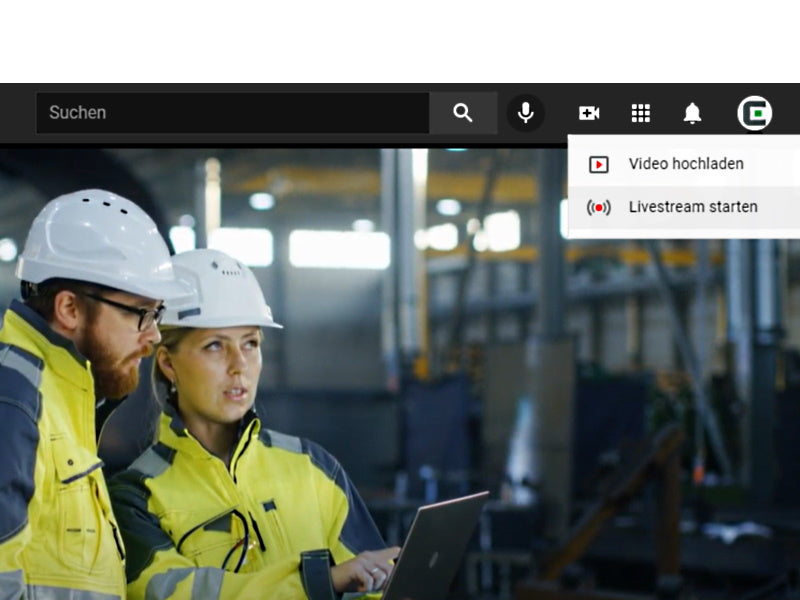Open the account avatar menu

click(754, 113)
